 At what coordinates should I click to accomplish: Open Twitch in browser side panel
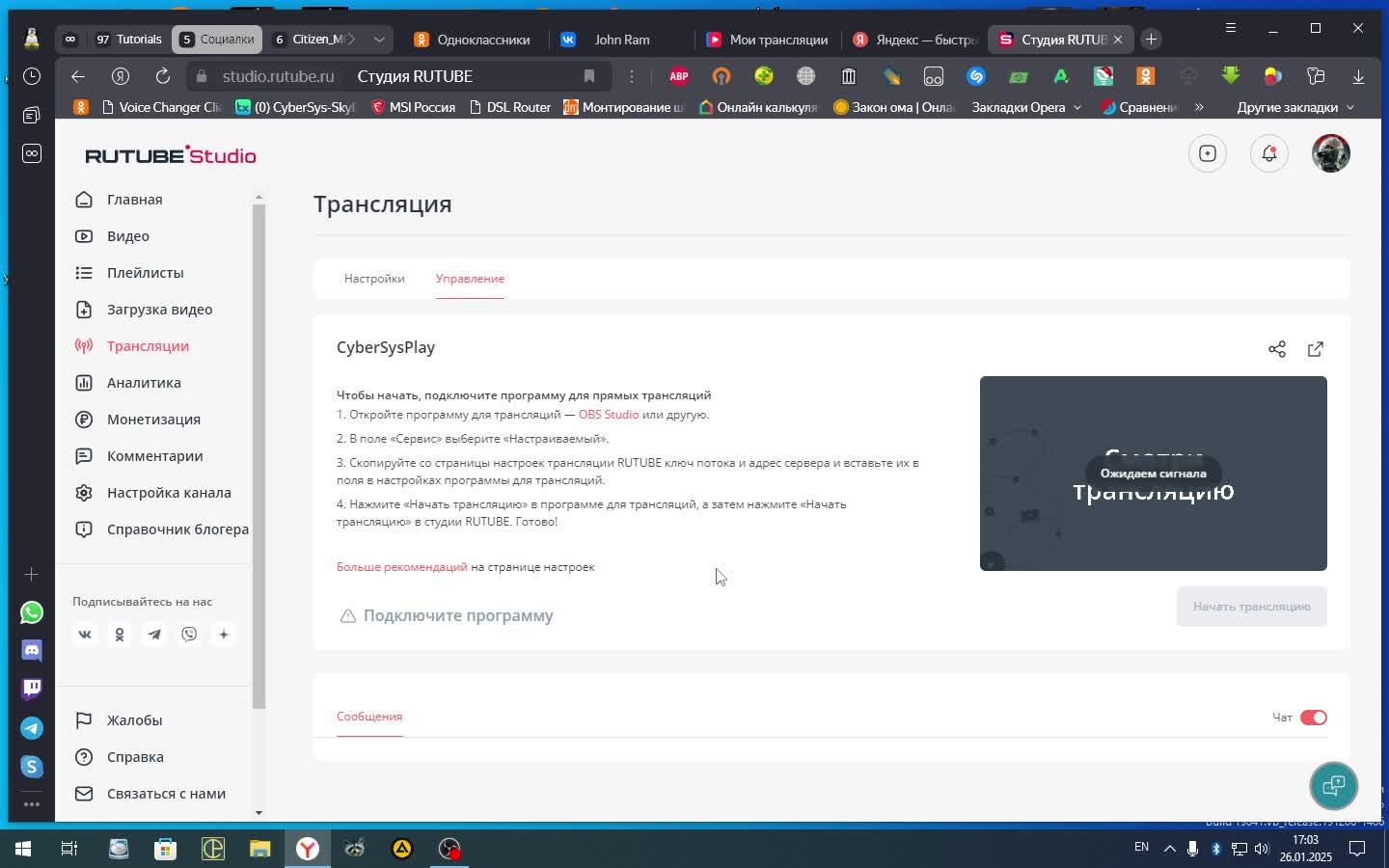(32, 689)
